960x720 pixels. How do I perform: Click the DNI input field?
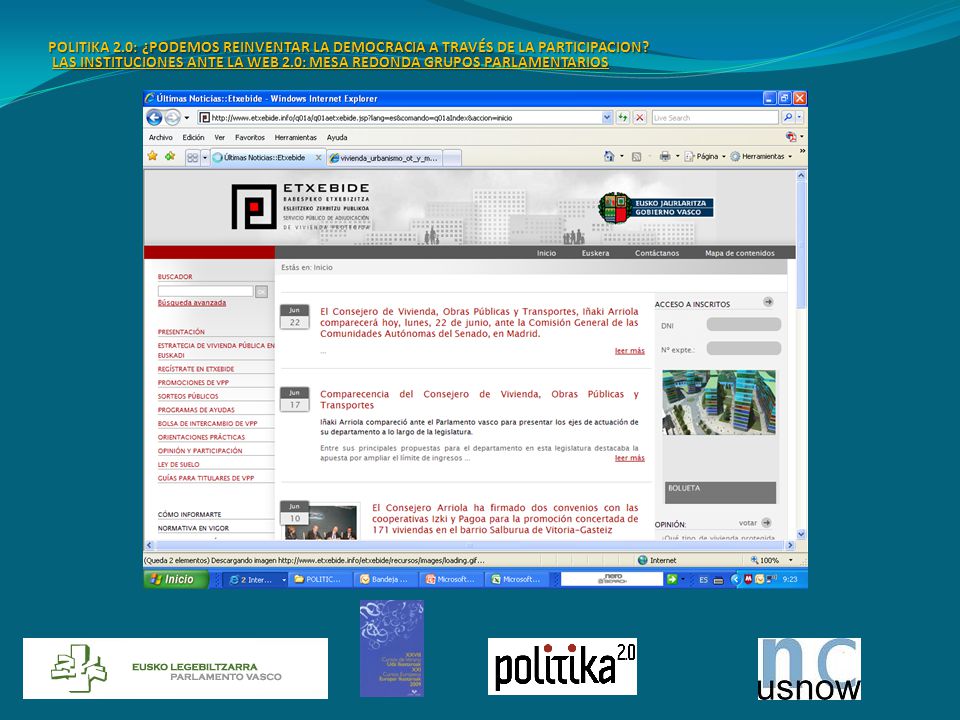coord(743,325)
